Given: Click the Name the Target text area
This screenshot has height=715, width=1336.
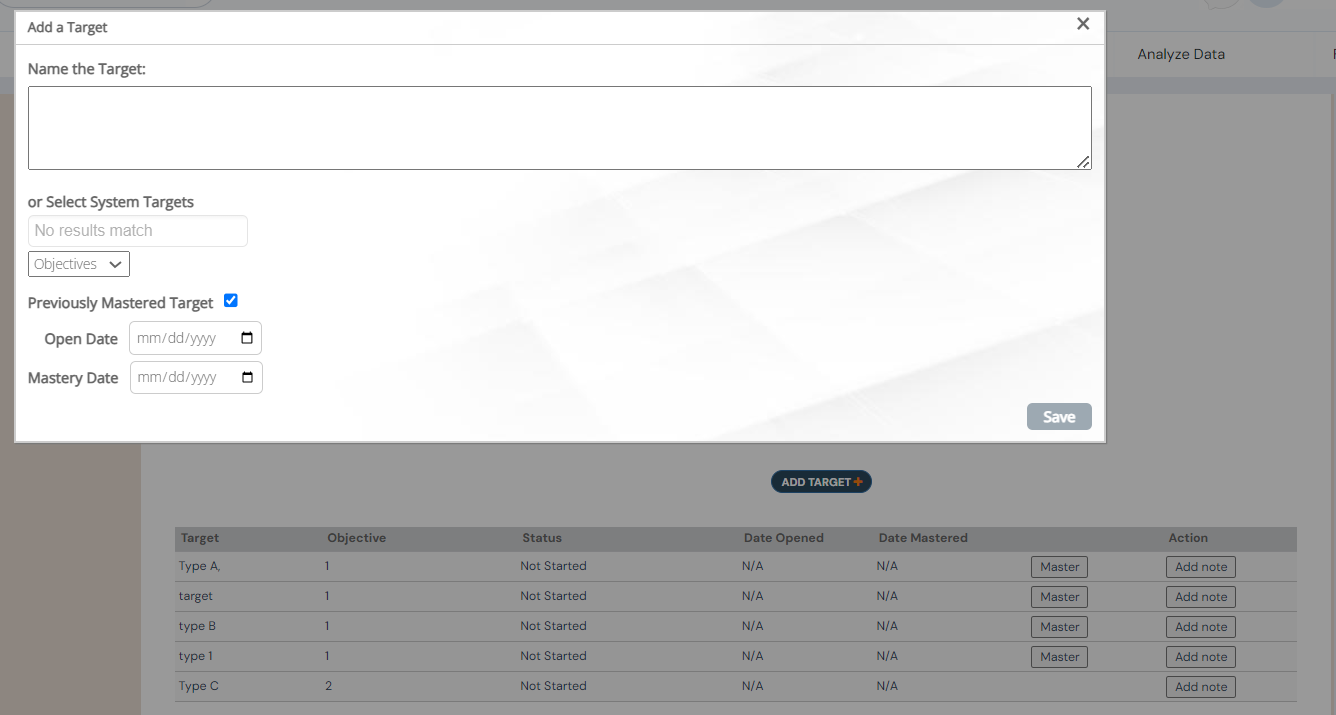Looking at the screenshot, I should click(x=559, y=128).
